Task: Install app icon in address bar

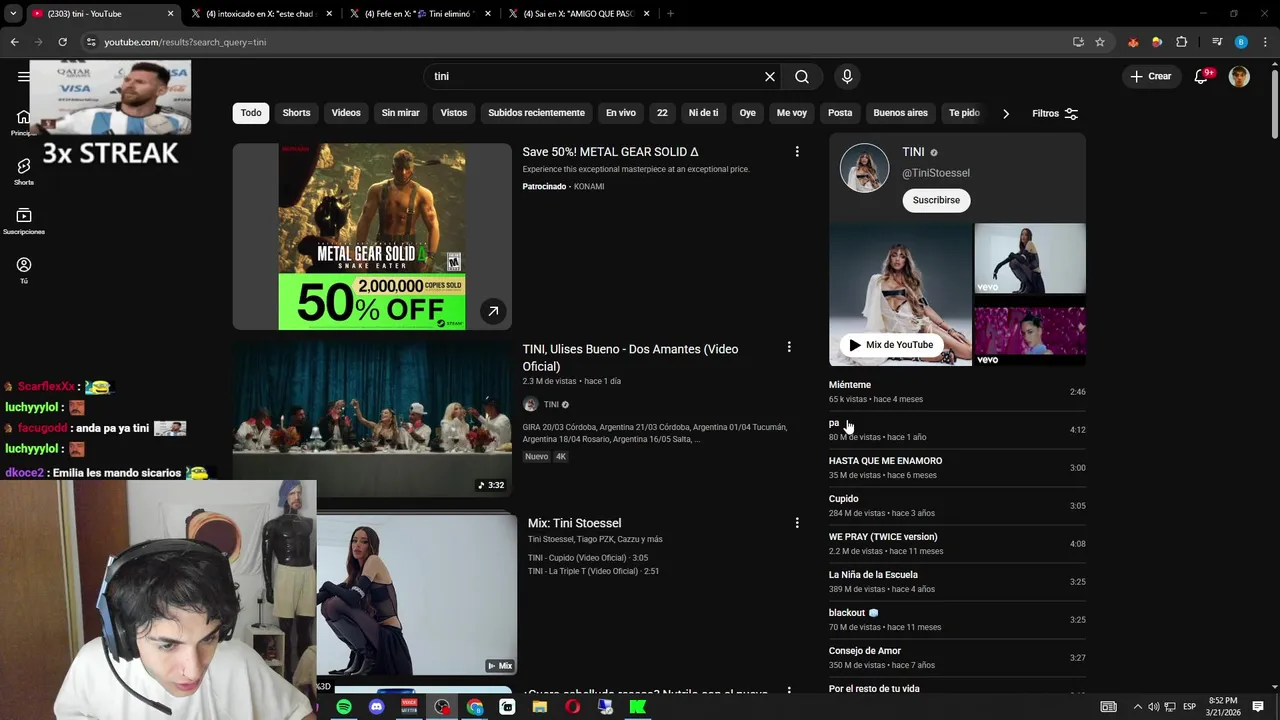Action: (1078, 42)
